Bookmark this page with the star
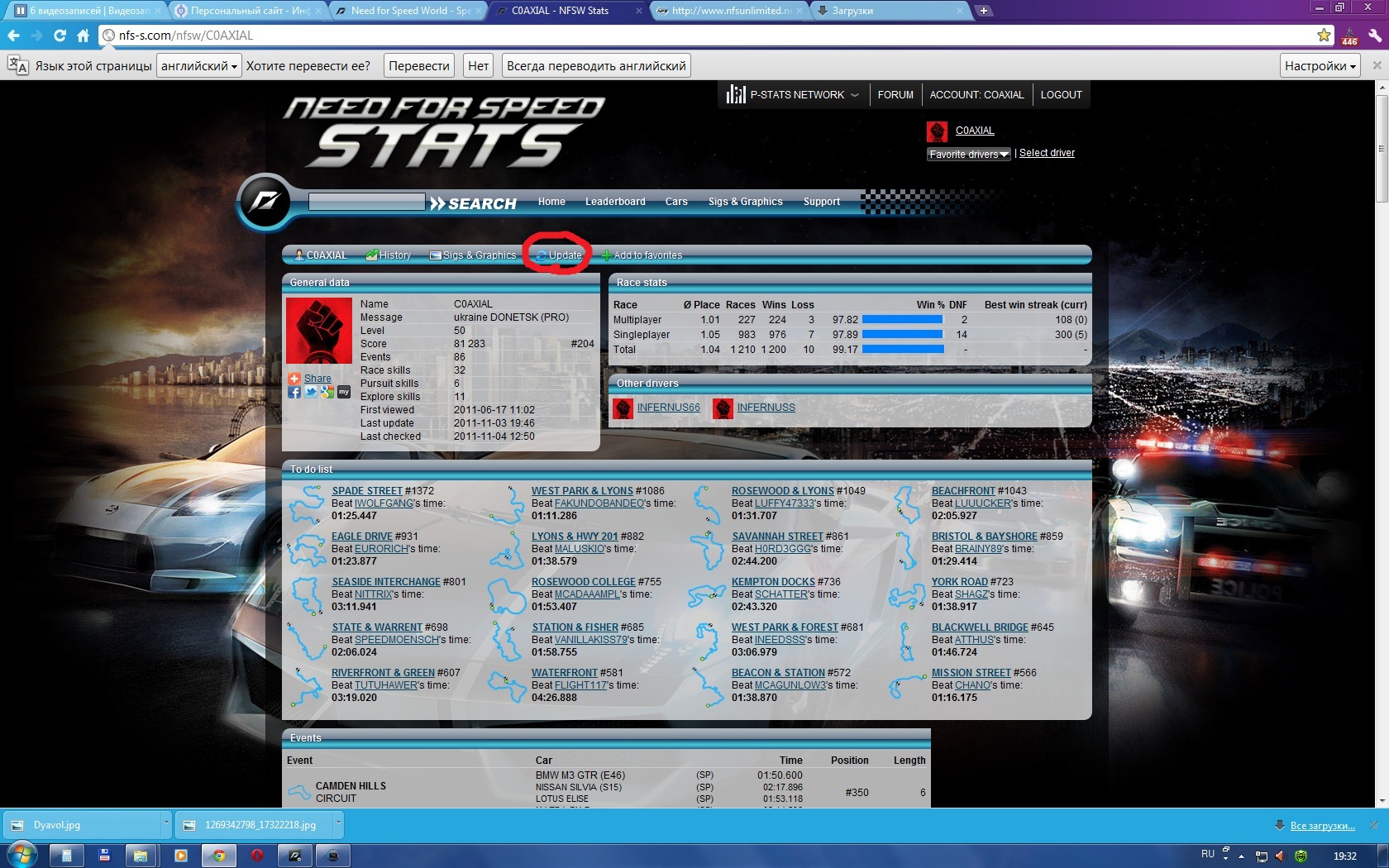1389x868 pixels. point(1325,35)
